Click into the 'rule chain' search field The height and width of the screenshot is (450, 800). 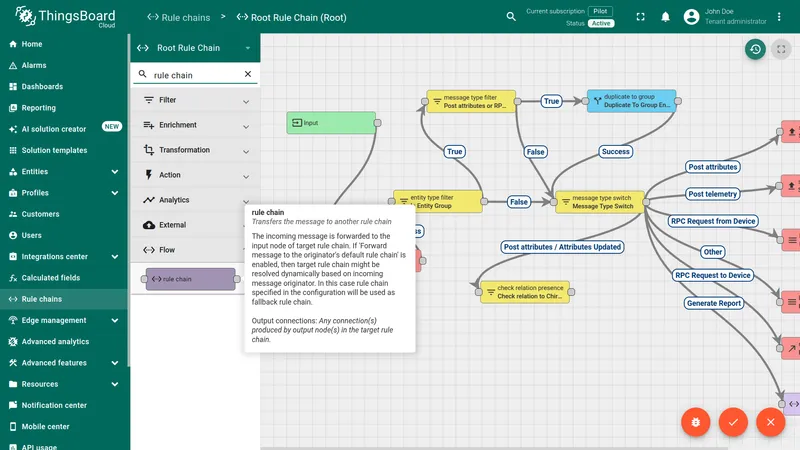pos(195,75)
